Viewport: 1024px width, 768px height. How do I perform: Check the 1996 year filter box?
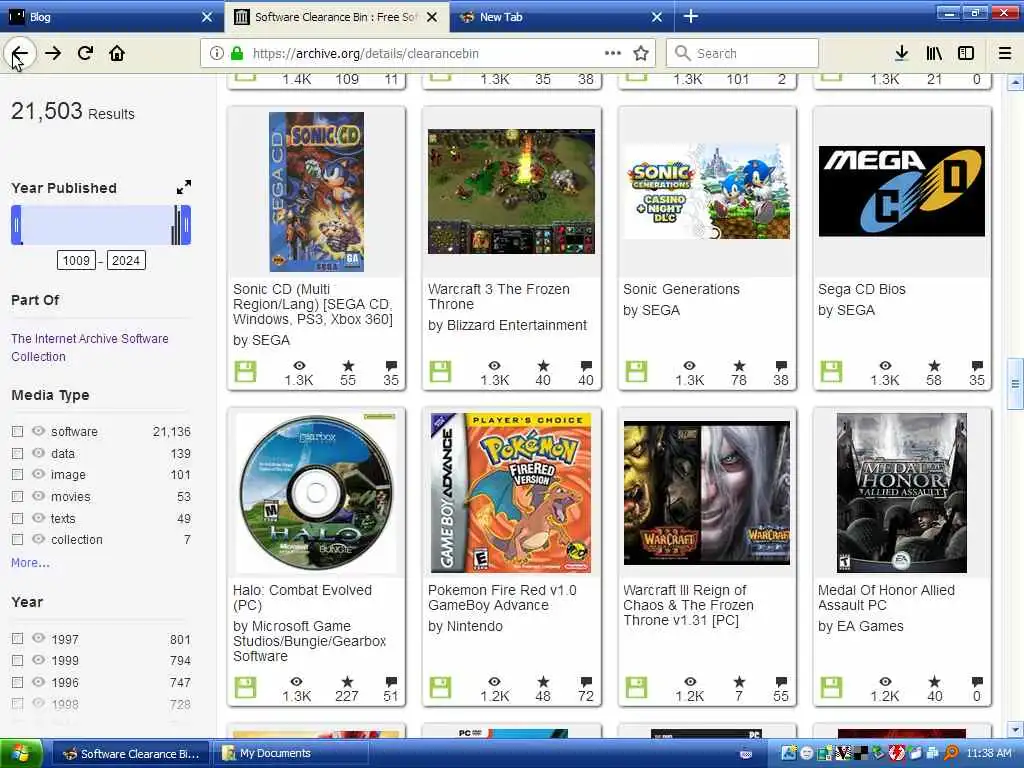pos(18,682)
